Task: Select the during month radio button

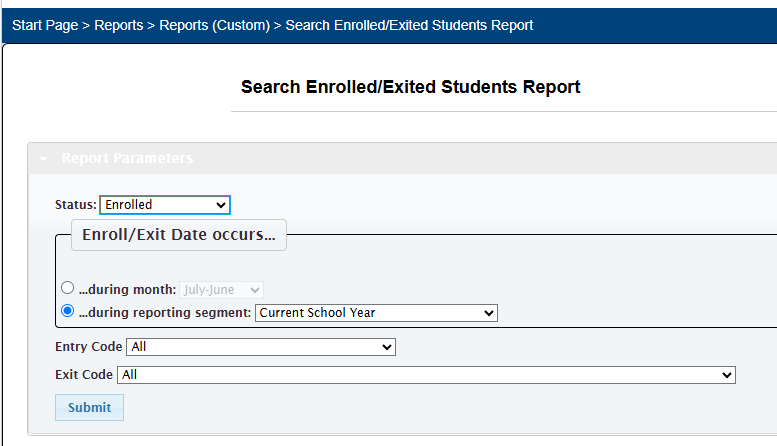Action: pyautogui.click(x=67, y=288)
